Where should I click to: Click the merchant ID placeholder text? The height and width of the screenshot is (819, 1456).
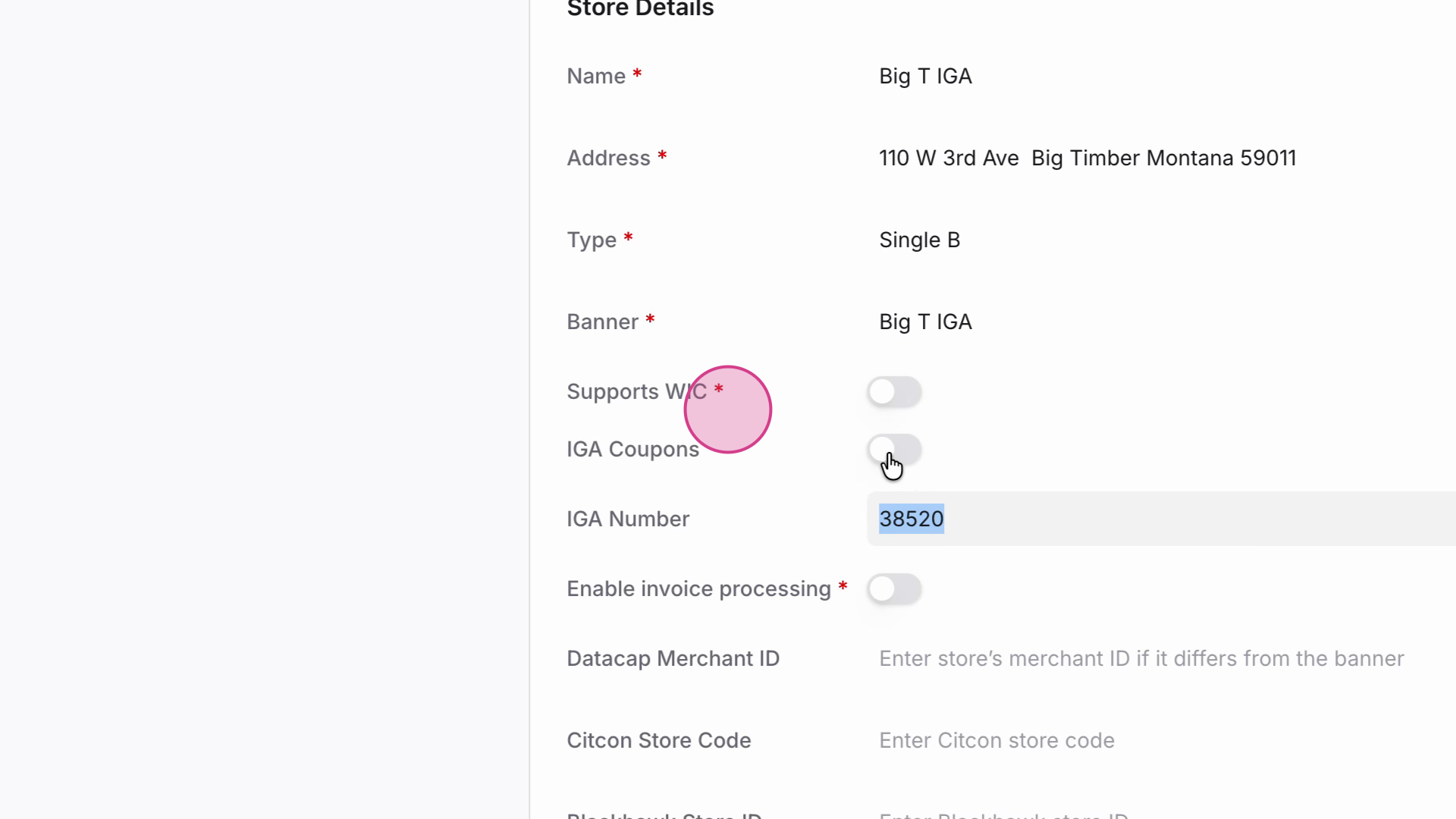(x=1140, y=658)
